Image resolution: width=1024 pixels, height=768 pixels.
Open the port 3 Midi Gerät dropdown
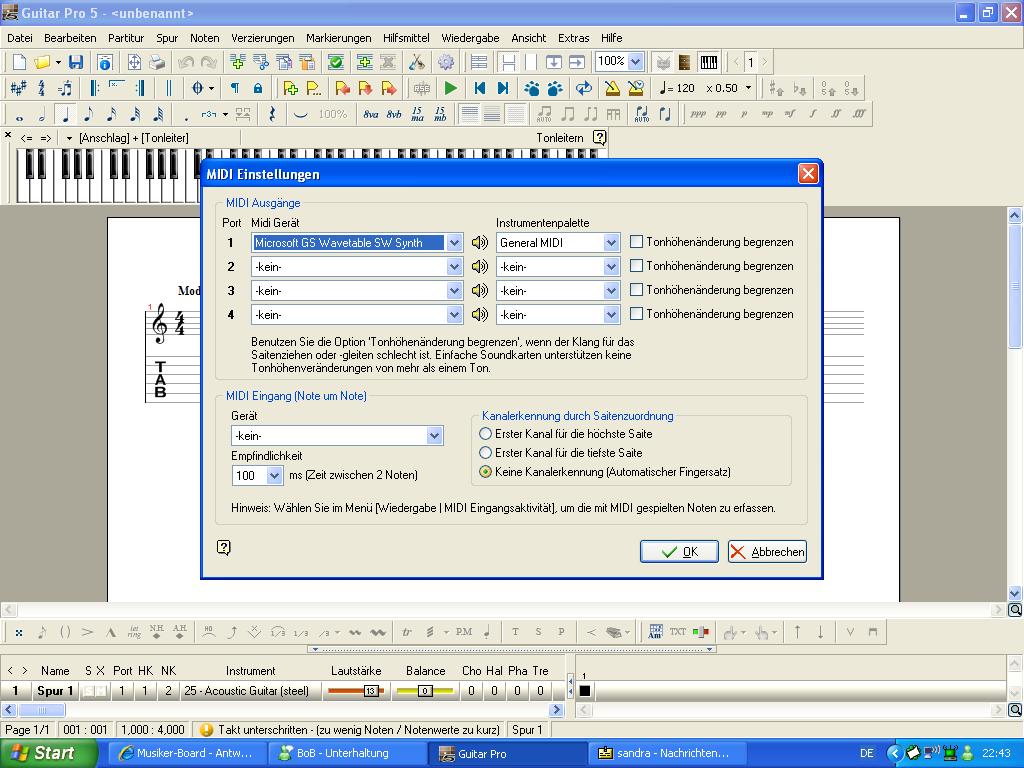tap(454, 291)
